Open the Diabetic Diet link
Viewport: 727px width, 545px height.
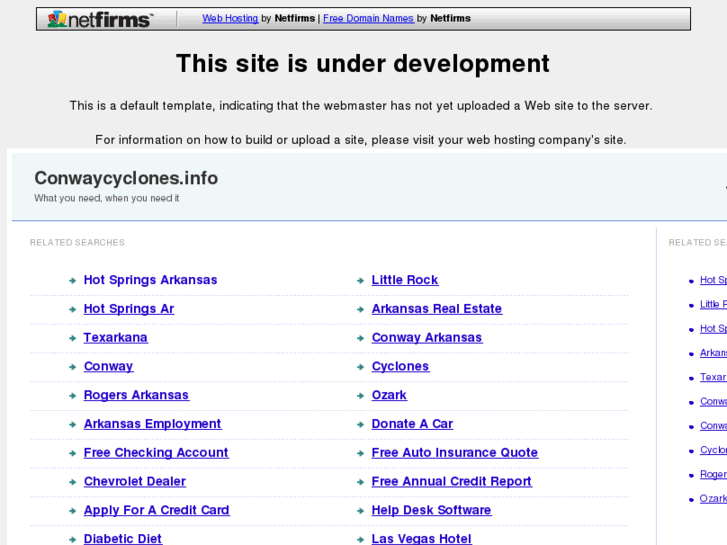pos(123,538)
